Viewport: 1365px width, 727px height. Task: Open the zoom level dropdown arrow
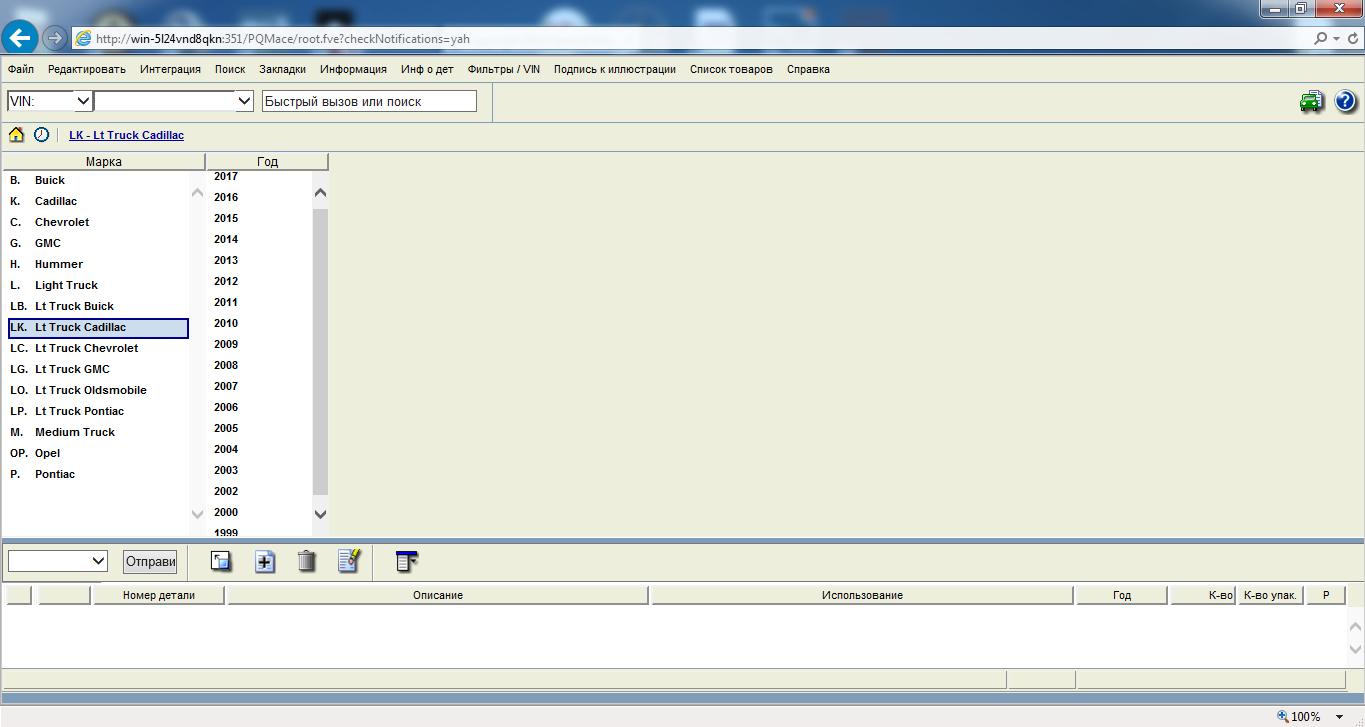coord(1339,716)
